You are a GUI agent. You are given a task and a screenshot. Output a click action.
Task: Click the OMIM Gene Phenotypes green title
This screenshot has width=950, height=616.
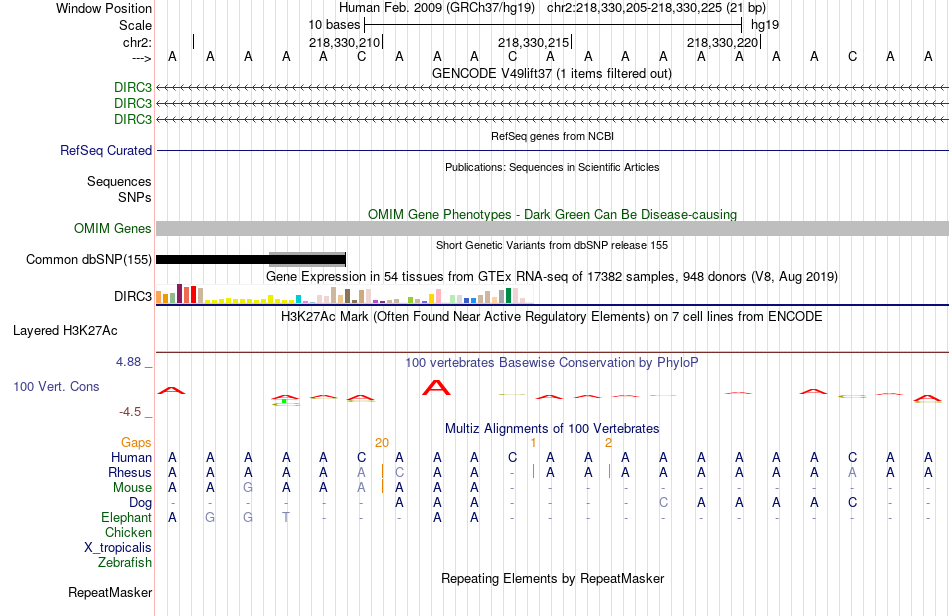point(553,214)
